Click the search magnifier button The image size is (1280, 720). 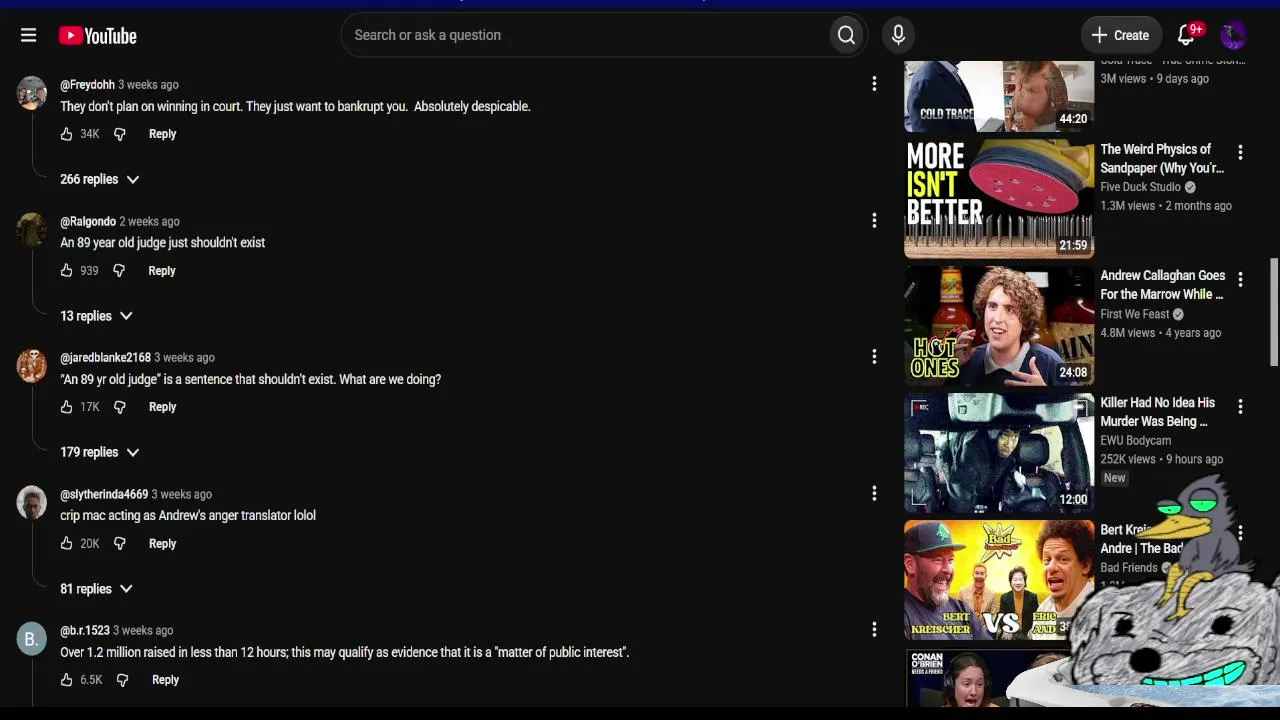tap(846, 35)
